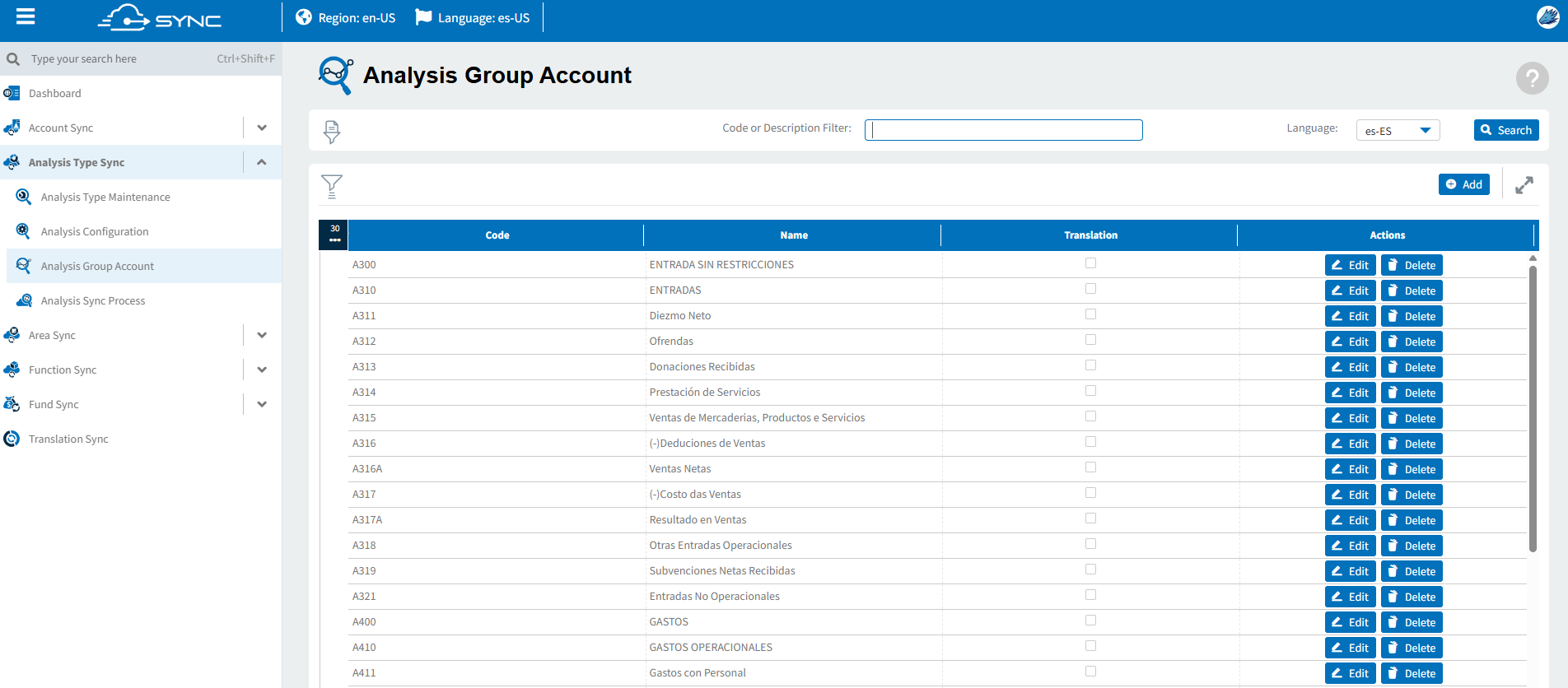Image resolution: width=1568 pixels, height=688 pixels.
Task: Expand grid to fullscreen icon
Action: pos(1524,185)
